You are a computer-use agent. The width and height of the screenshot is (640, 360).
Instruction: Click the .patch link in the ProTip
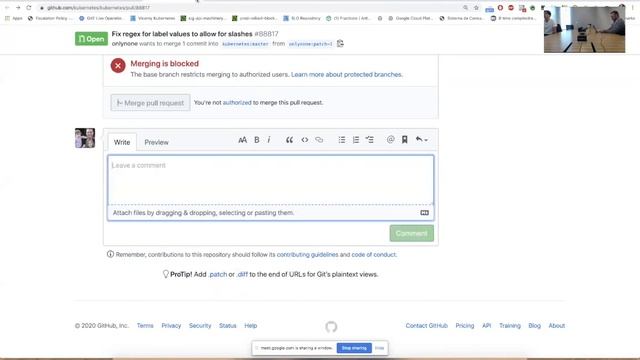point(218,275)
